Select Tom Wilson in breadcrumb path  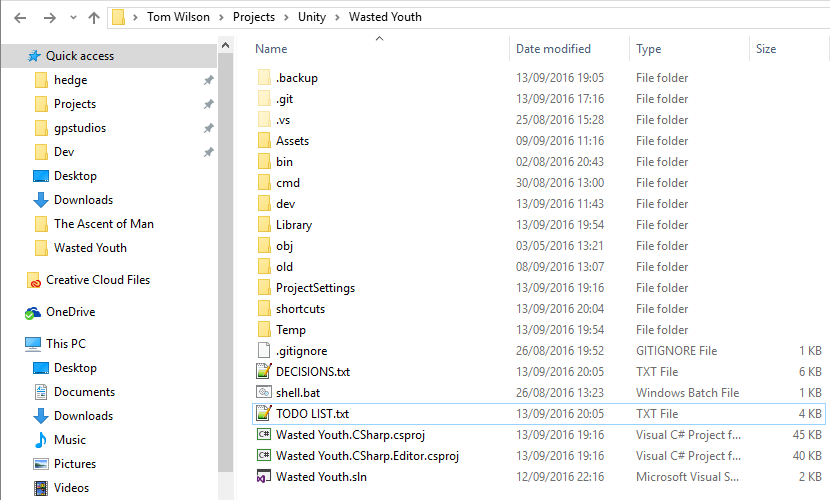(x=178, y=17)
